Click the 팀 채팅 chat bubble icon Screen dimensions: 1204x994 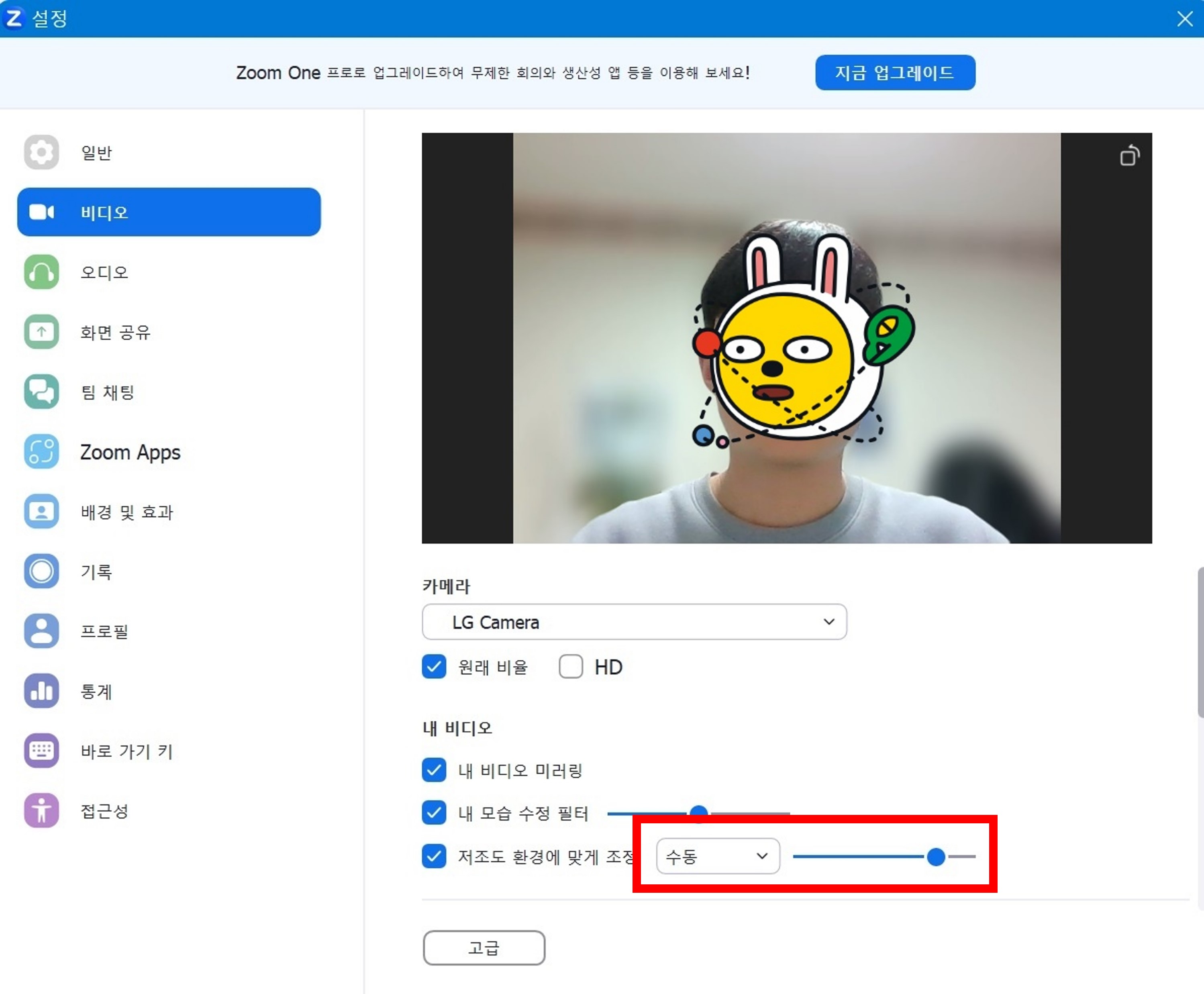(x=41, y=392)
